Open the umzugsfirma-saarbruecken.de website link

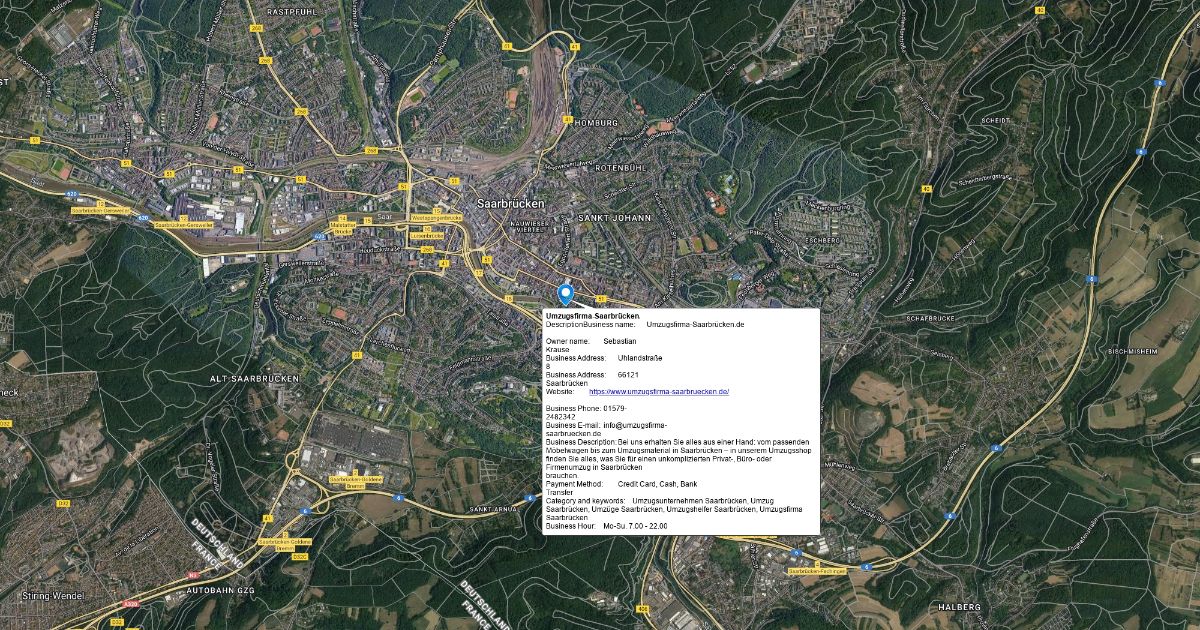point(659,392)
